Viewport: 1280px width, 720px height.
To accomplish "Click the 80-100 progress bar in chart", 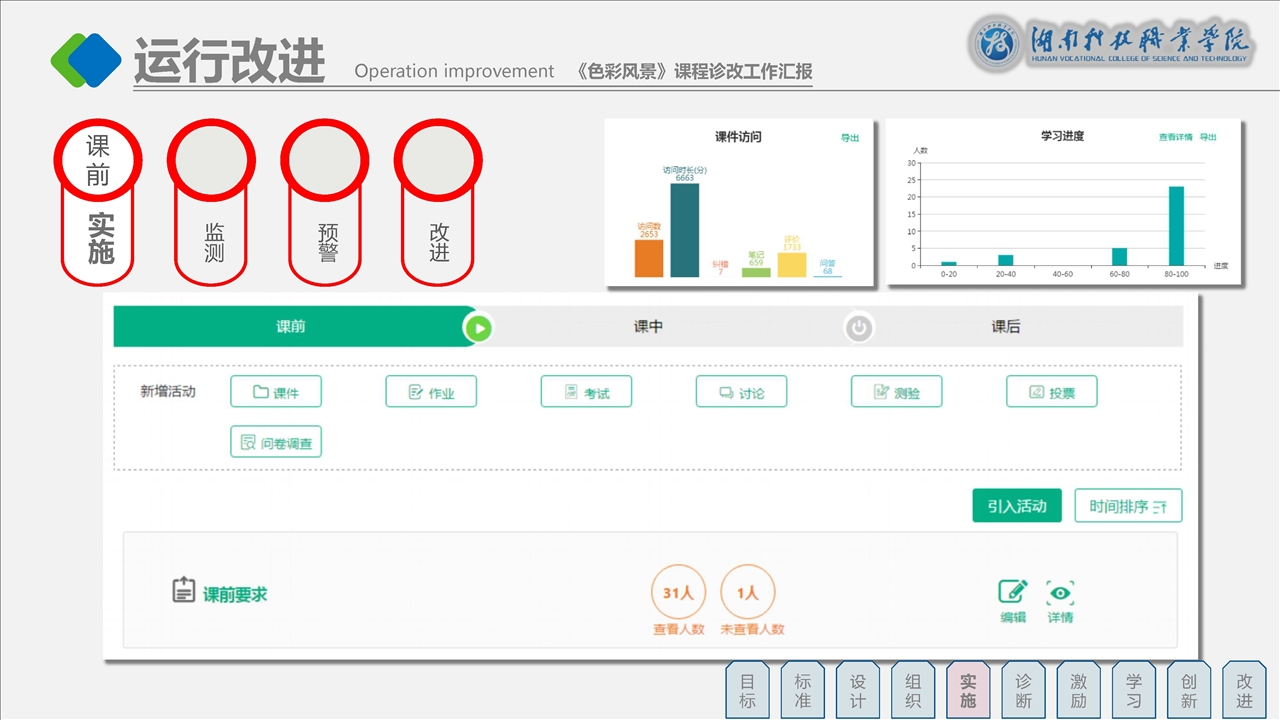I will coord(1176,225).
